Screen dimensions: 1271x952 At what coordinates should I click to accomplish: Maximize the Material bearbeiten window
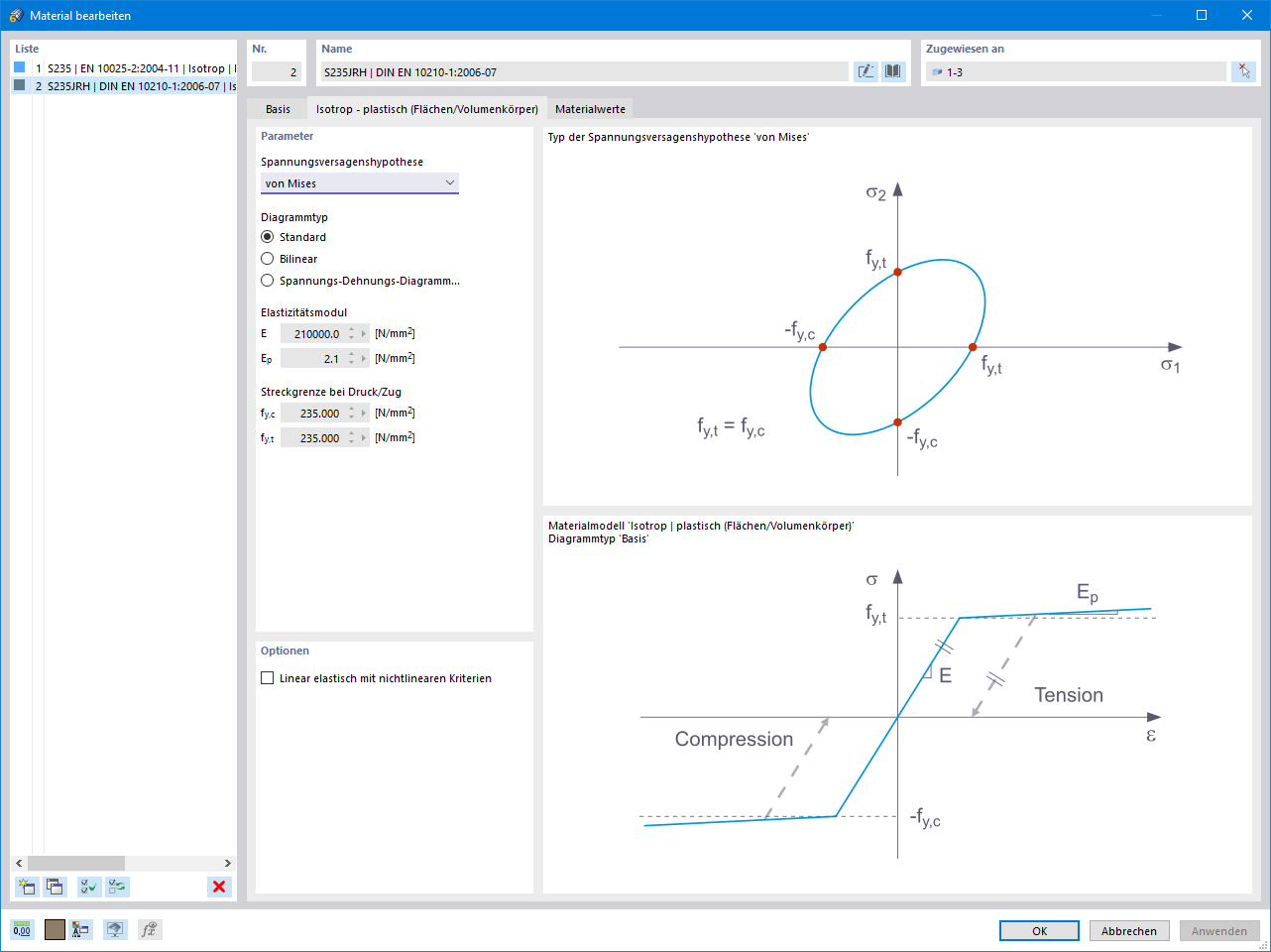1202,15
